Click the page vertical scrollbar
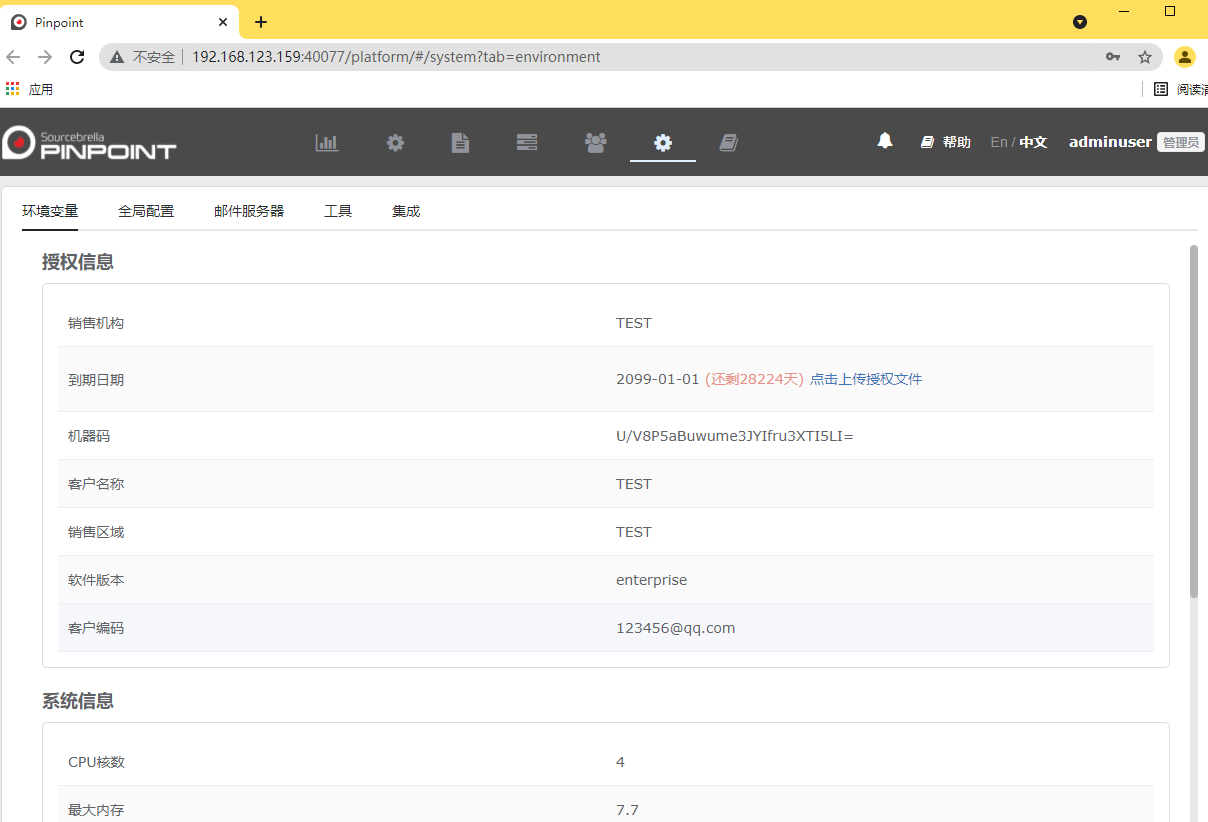Image resolution: width=1208 pixels, height=822 pixels. point(1193,420)
